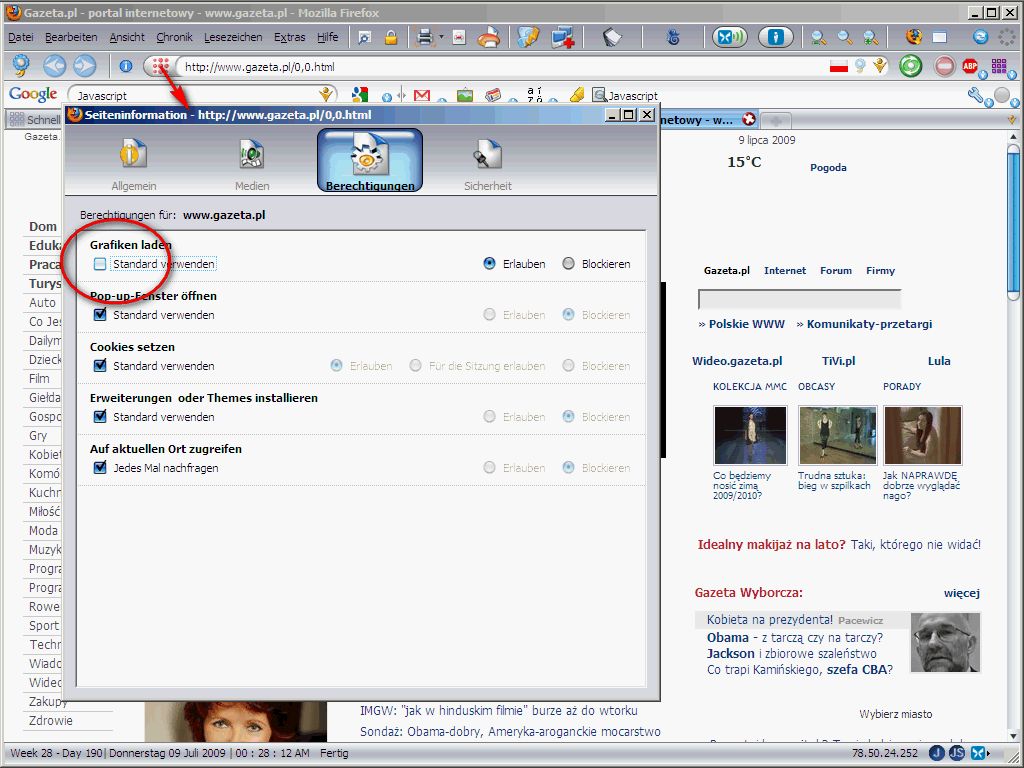Viewport: 1024px width, 768px height.
Task: Switch to the Sicherheit tab
Action: click(488, 162)
